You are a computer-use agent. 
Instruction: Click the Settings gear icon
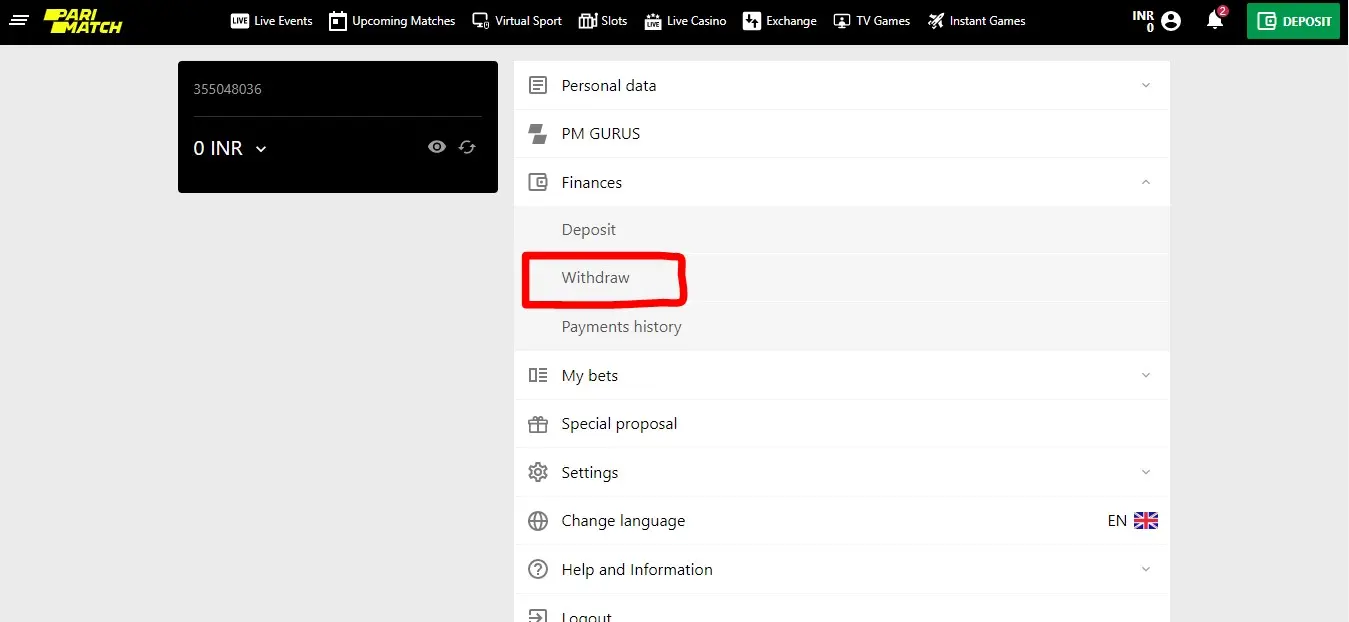point(538,472)
